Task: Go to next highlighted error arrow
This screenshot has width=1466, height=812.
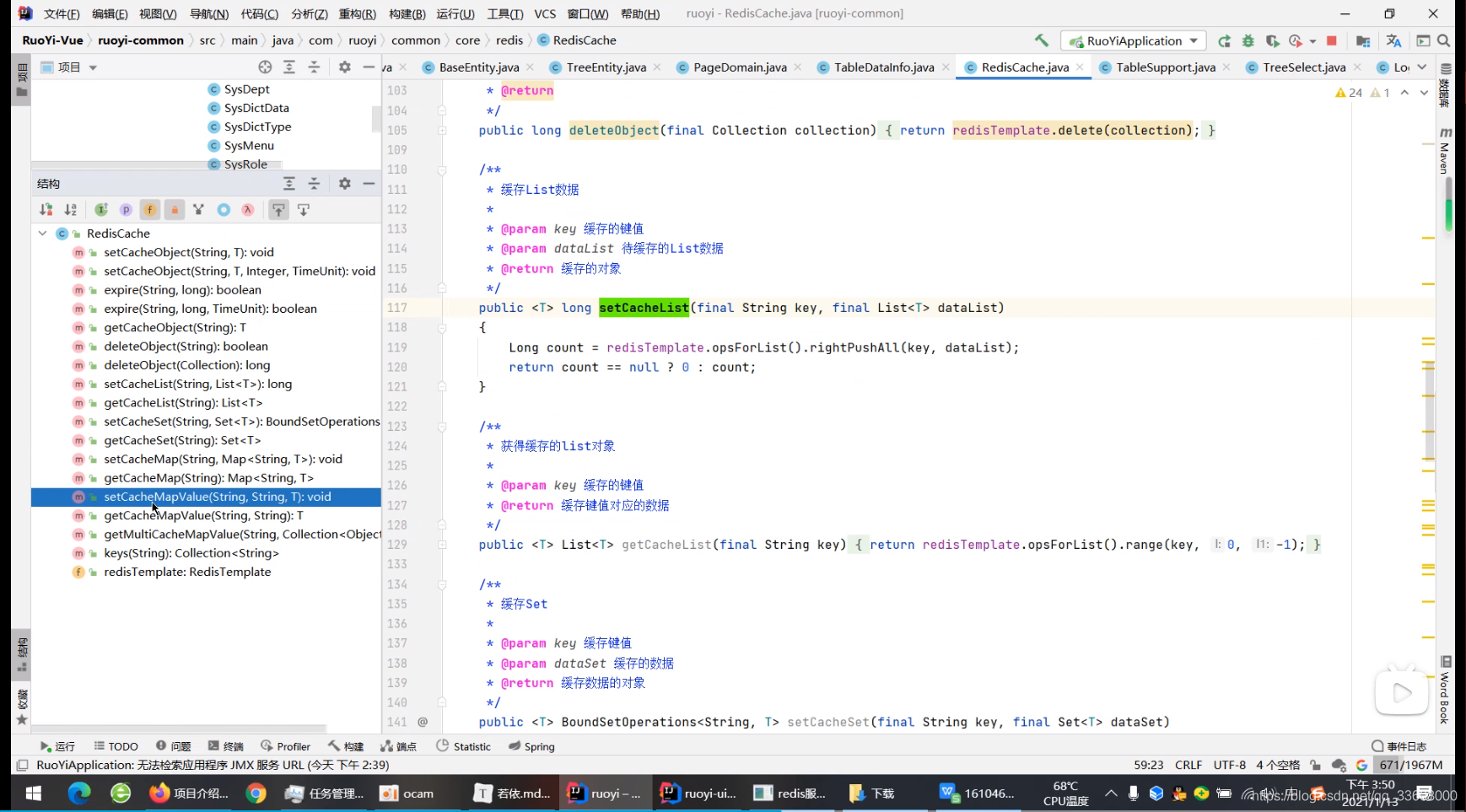Action: click(x=1424, y=93)
